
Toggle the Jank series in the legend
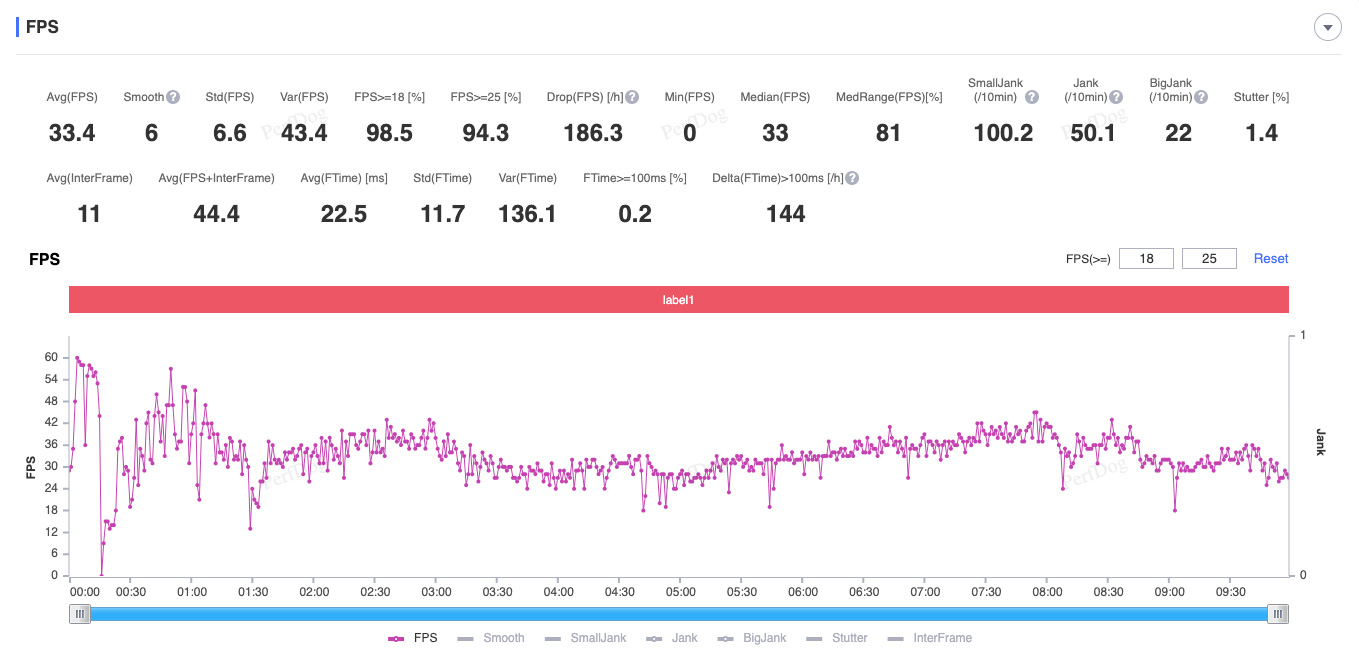coord(672,638)
